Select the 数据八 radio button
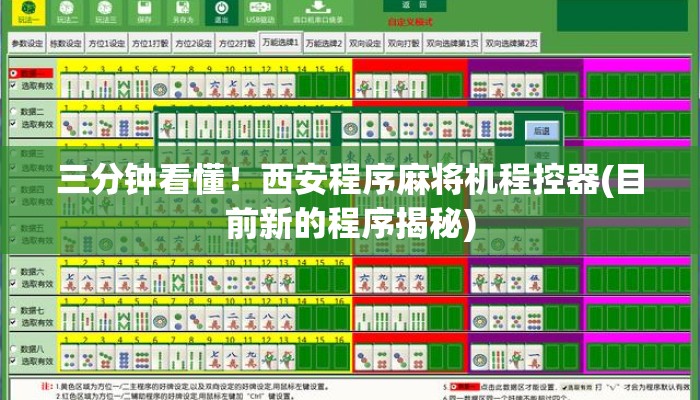The width and height of the screenshot is (700, 400). click(14, 349)
